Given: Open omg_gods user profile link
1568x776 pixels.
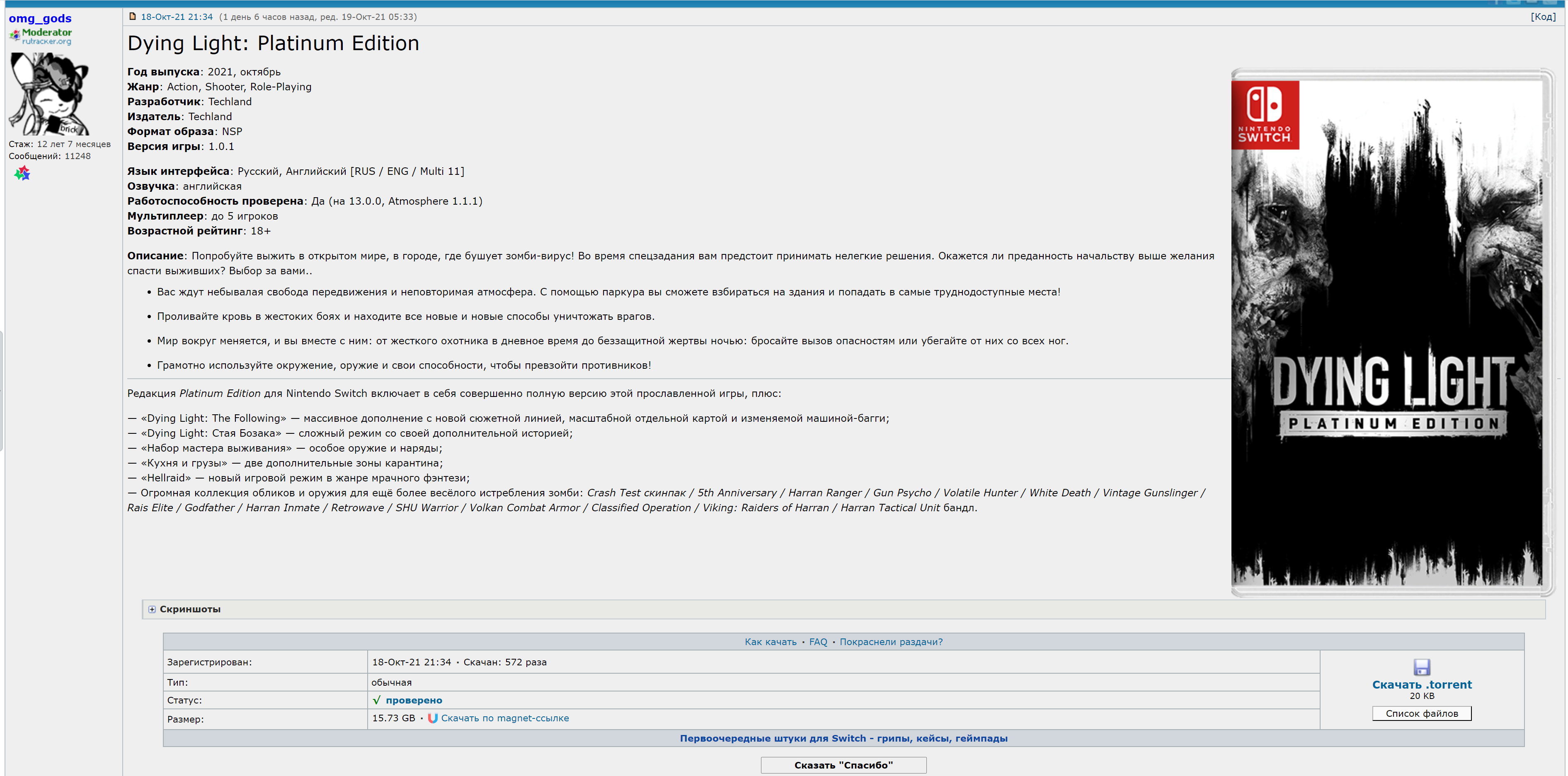Looking at the screenshot, I should (40, 18).
